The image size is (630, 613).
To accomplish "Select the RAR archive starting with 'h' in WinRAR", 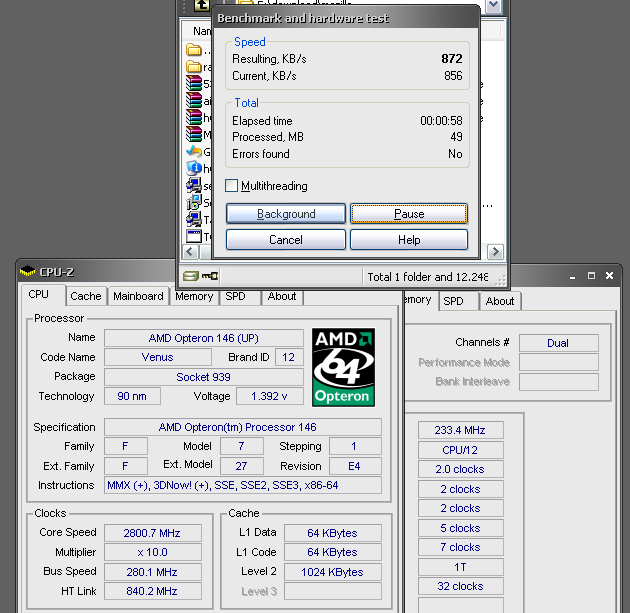I will point(194,117).
